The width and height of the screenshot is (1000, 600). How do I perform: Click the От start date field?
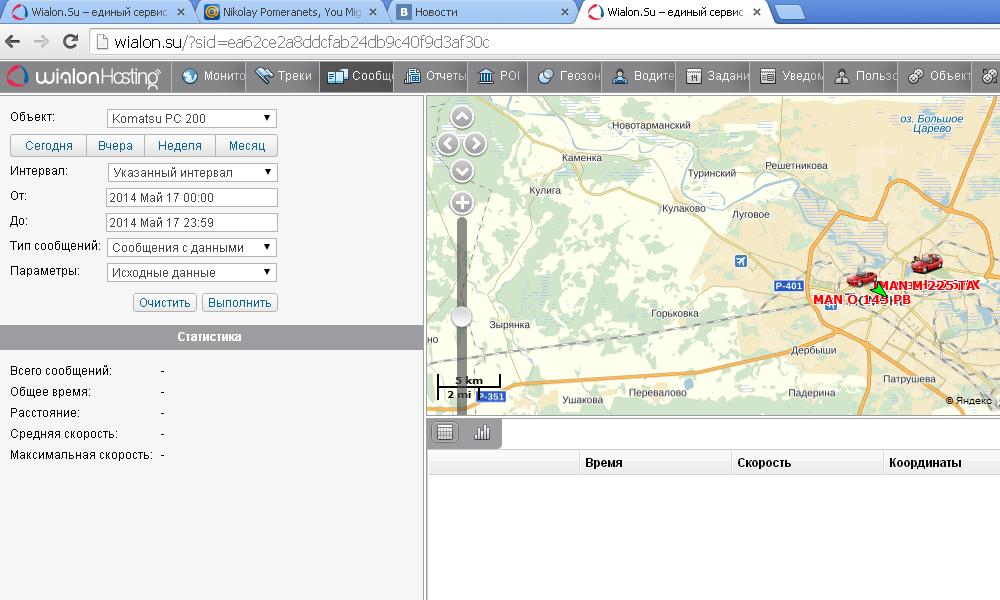[191, 197]
